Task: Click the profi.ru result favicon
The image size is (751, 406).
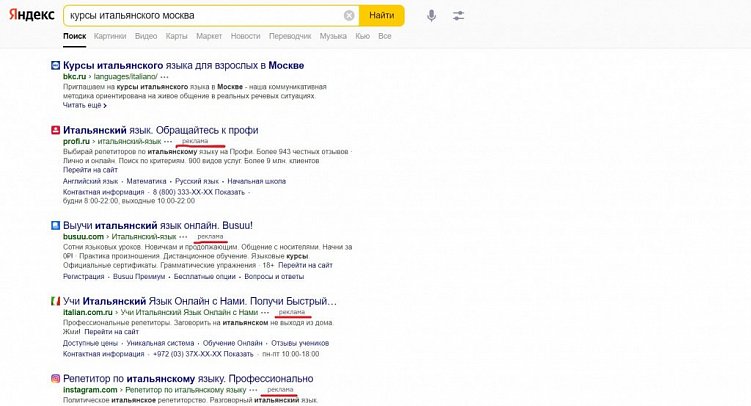Action: pos(56,130)
